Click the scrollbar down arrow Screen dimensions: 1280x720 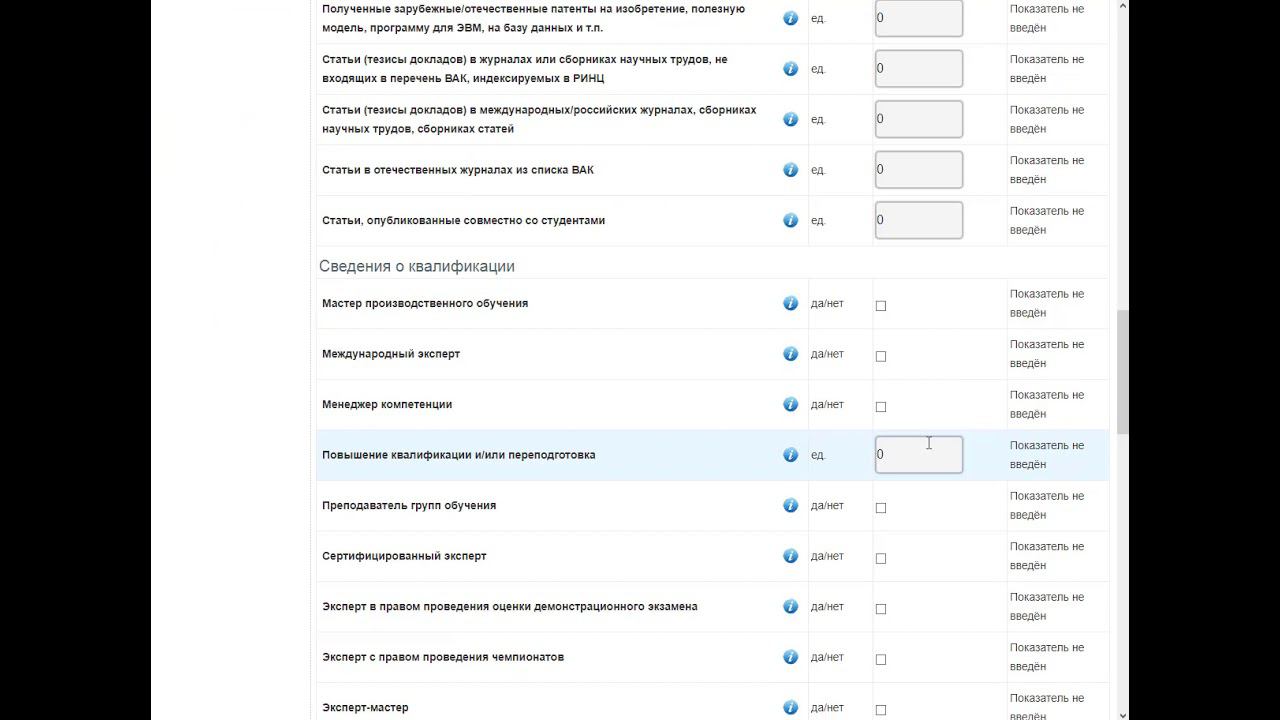tap(1123, 714)
